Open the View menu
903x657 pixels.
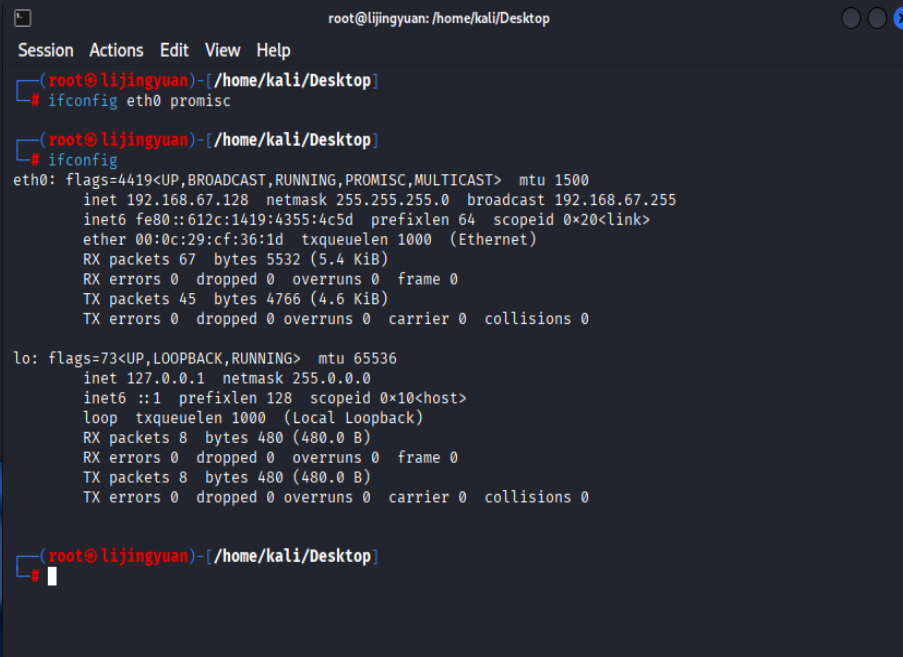pyautogui.click(x=222, y=51)
